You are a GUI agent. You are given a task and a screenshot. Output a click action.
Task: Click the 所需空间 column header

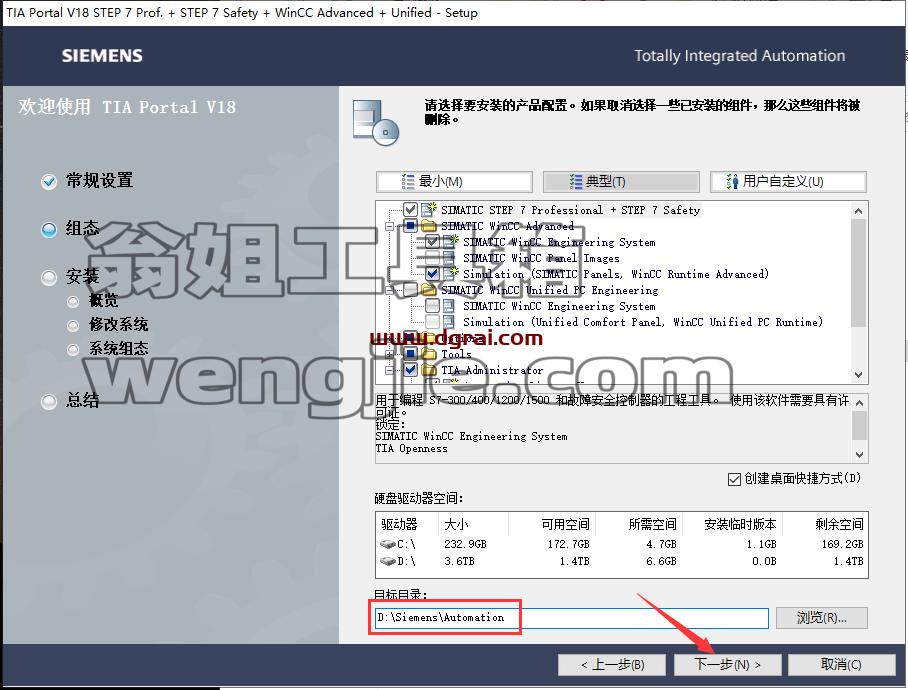click(x=653, y=524)
